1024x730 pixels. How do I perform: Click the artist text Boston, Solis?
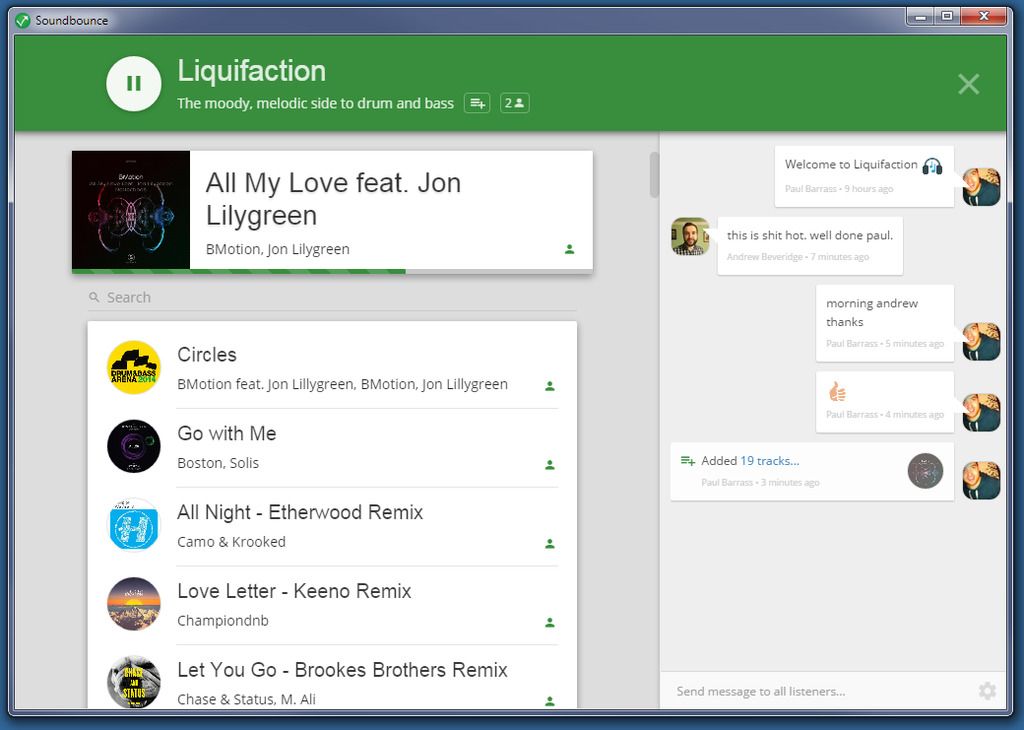click(218, 463)
